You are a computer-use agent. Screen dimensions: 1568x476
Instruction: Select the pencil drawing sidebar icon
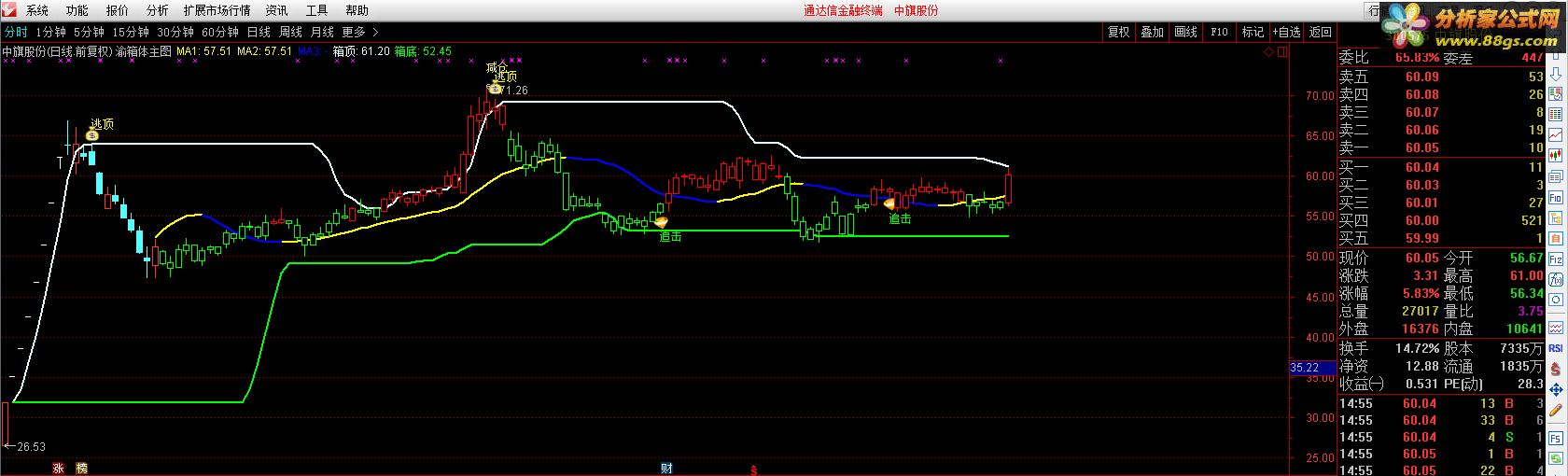[x=1556, y=409]
